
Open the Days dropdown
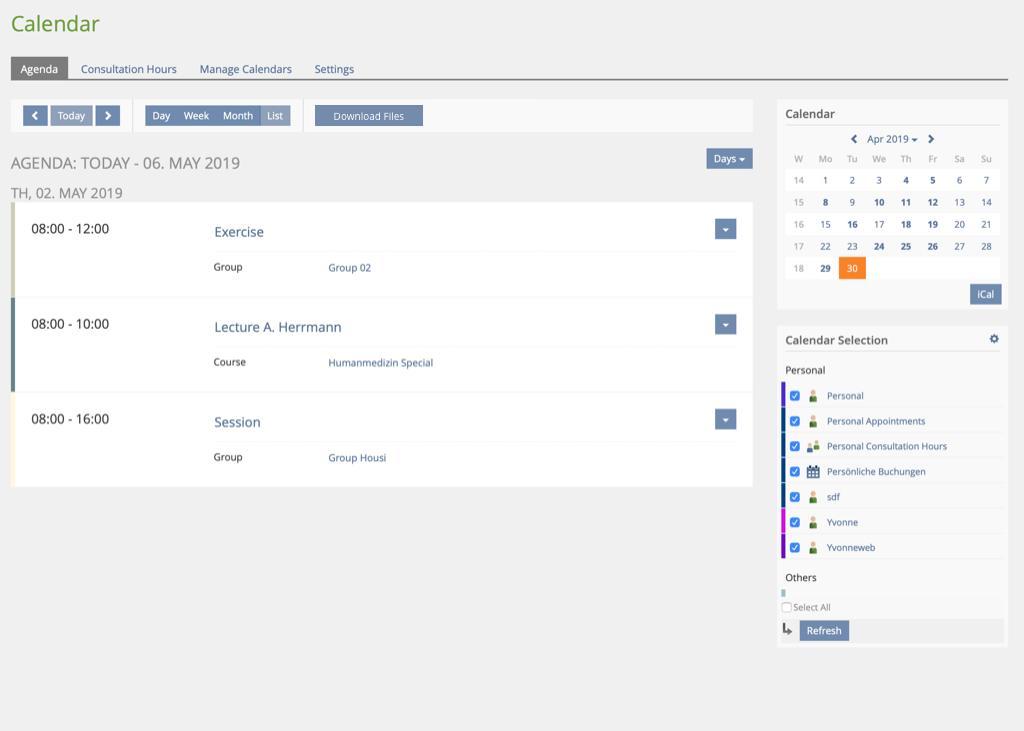[x=729, y=159]
